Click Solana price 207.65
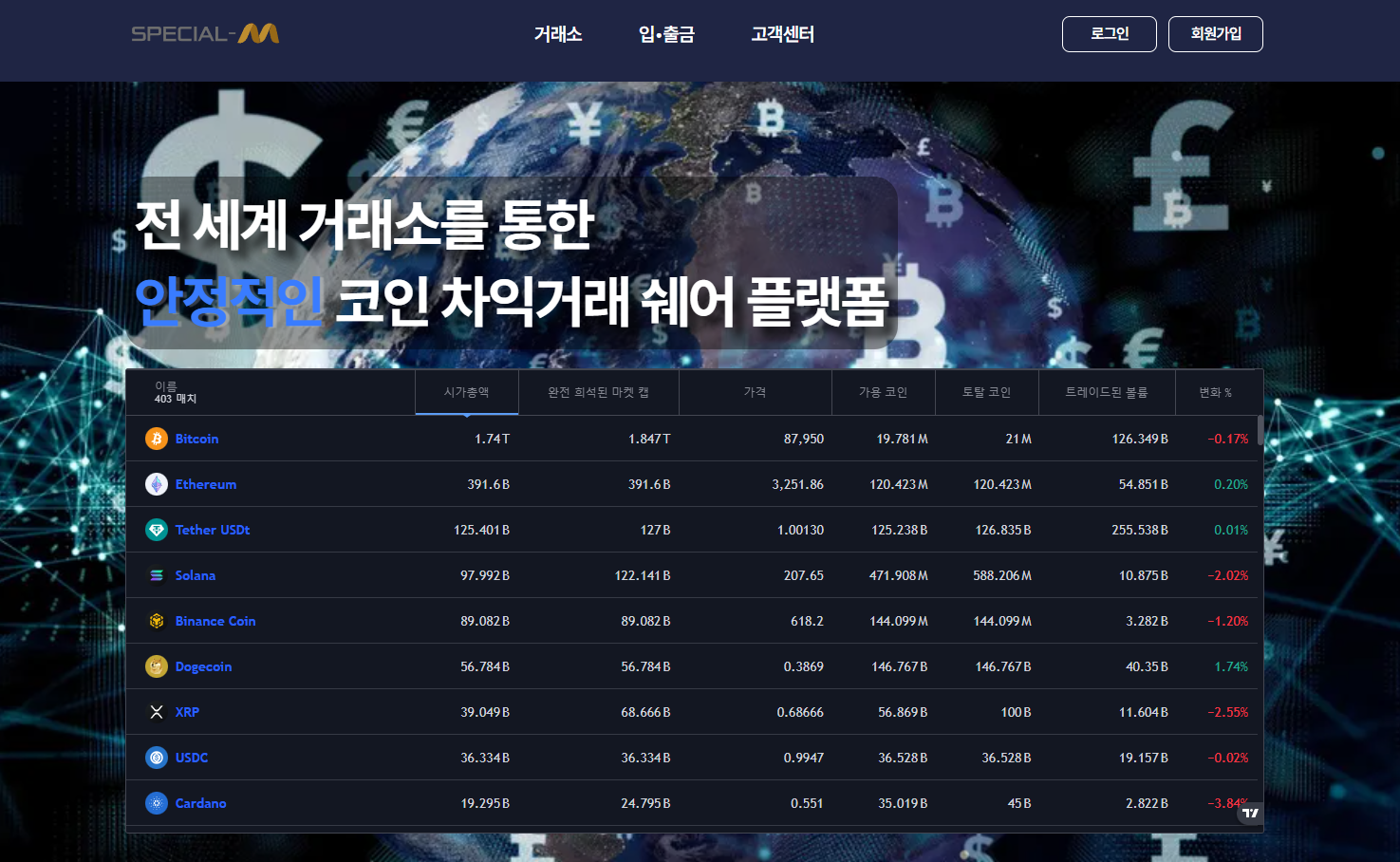 click(804, 575)
